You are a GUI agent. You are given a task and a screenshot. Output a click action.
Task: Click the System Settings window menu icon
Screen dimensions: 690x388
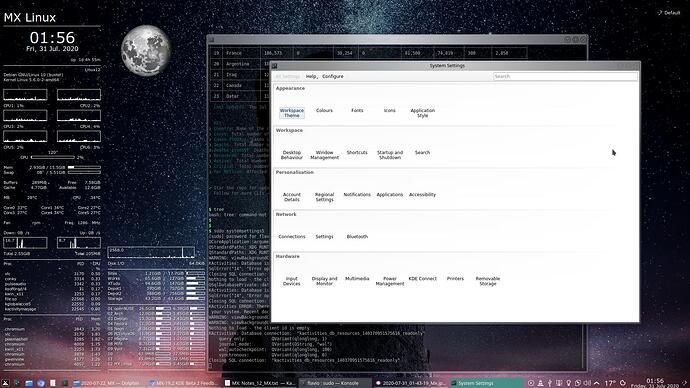coord(275,66)
